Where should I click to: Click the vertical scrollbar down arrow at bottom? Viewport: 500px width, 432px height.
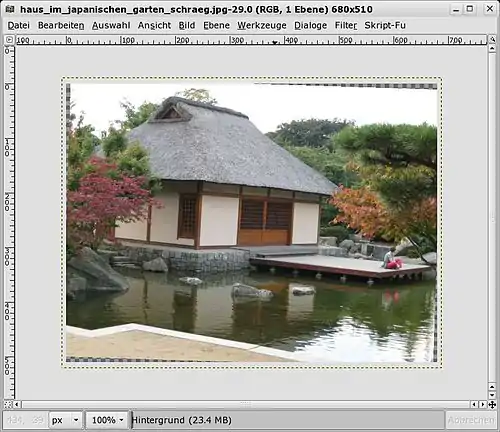492,395
